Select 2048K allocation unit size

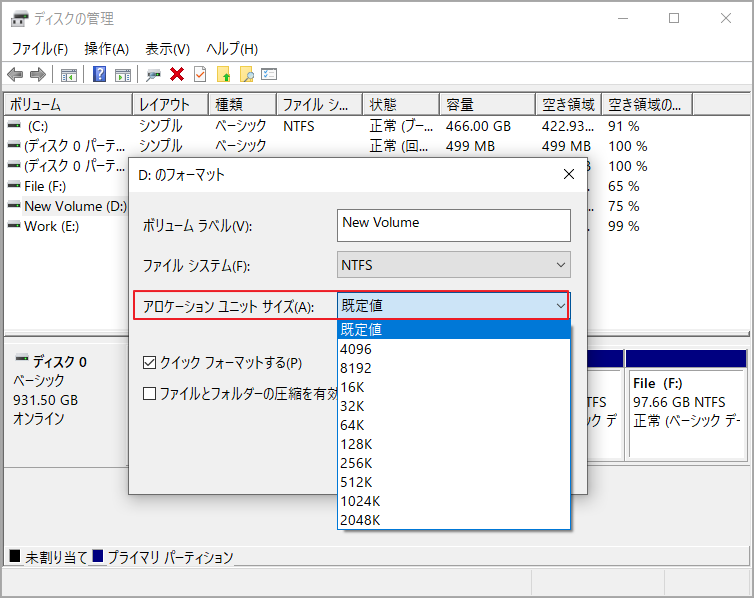(x=454, y=520)
